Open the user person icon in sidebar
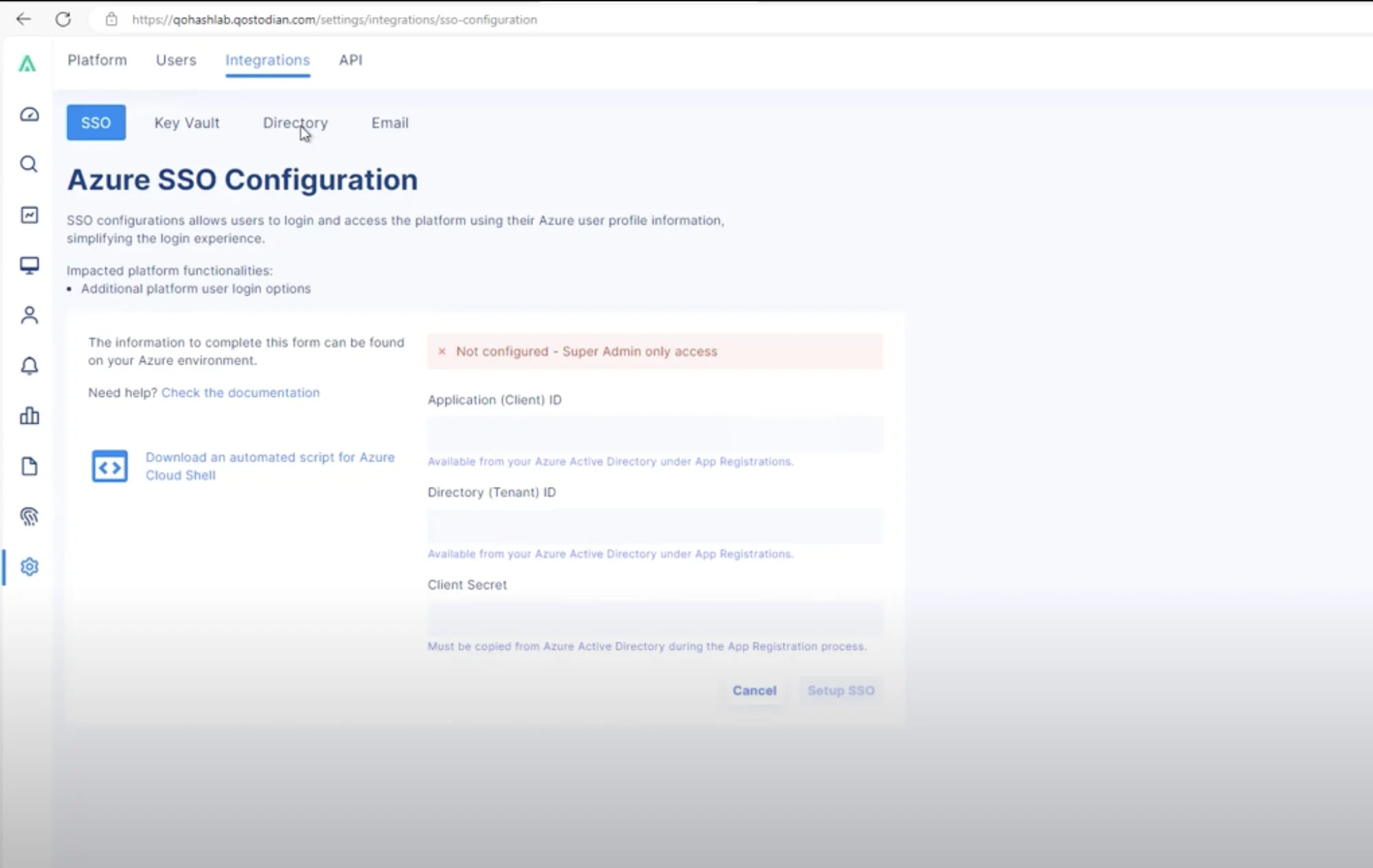Image resolution: width=1373 pixels, height=868 pixels. (29, 315)
